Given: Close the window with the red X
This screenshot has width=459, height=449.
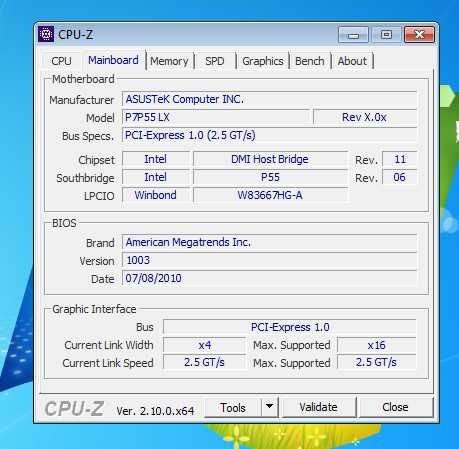Looking at the screenshot, I should (420, 35).
